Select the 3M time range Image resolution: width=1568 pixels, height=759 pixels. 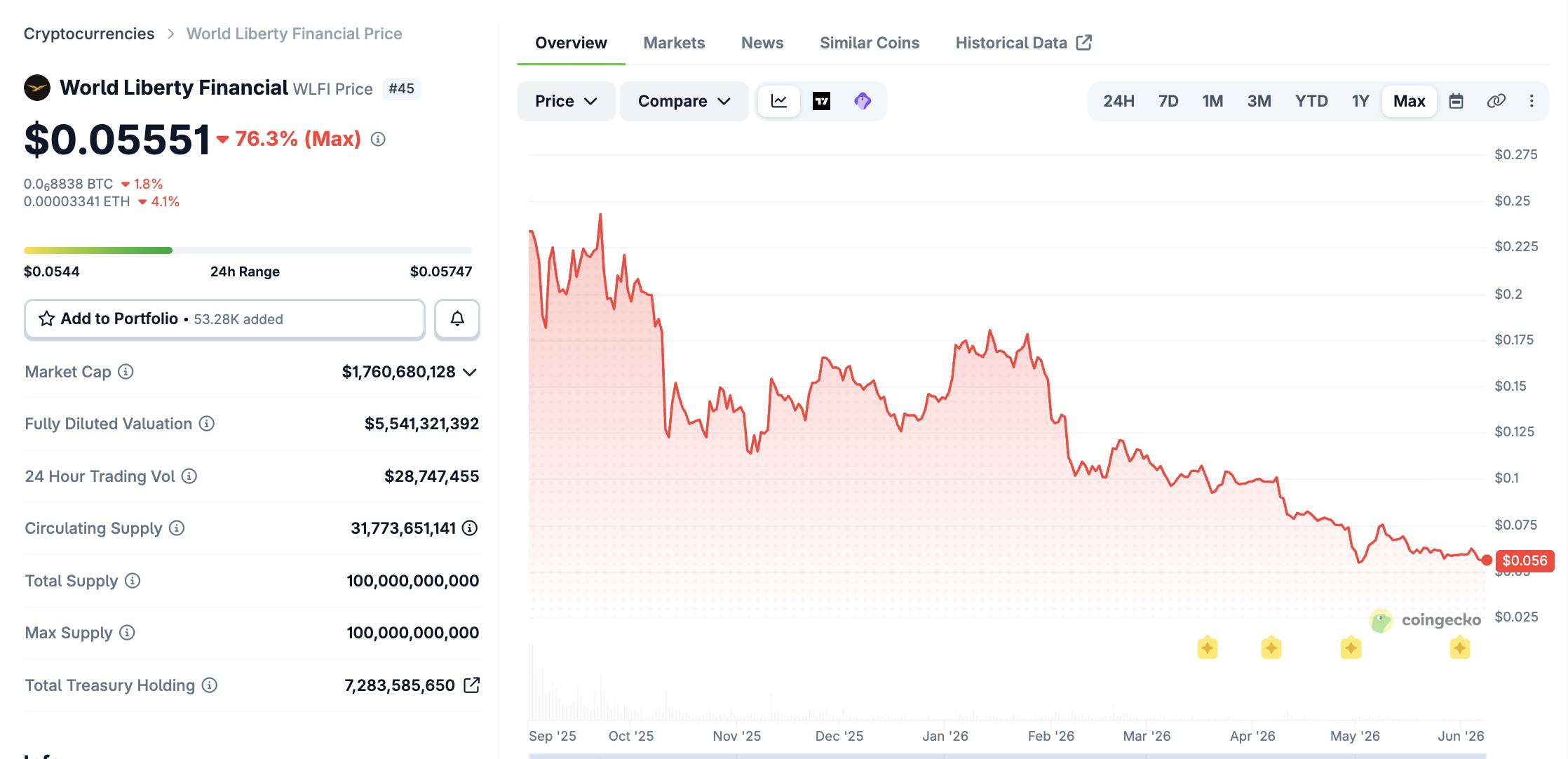[1259, 101]
